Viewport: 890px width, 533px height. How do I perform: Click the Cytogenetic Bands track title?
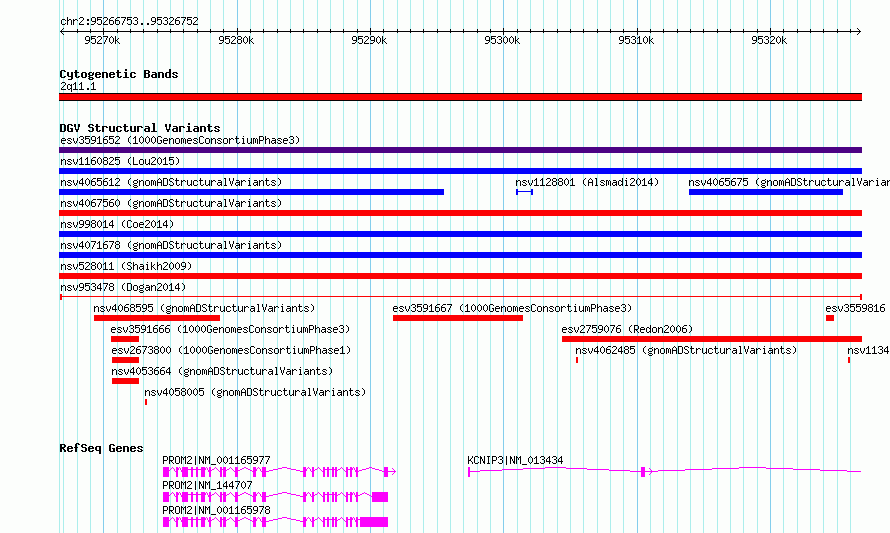point(119,74)
